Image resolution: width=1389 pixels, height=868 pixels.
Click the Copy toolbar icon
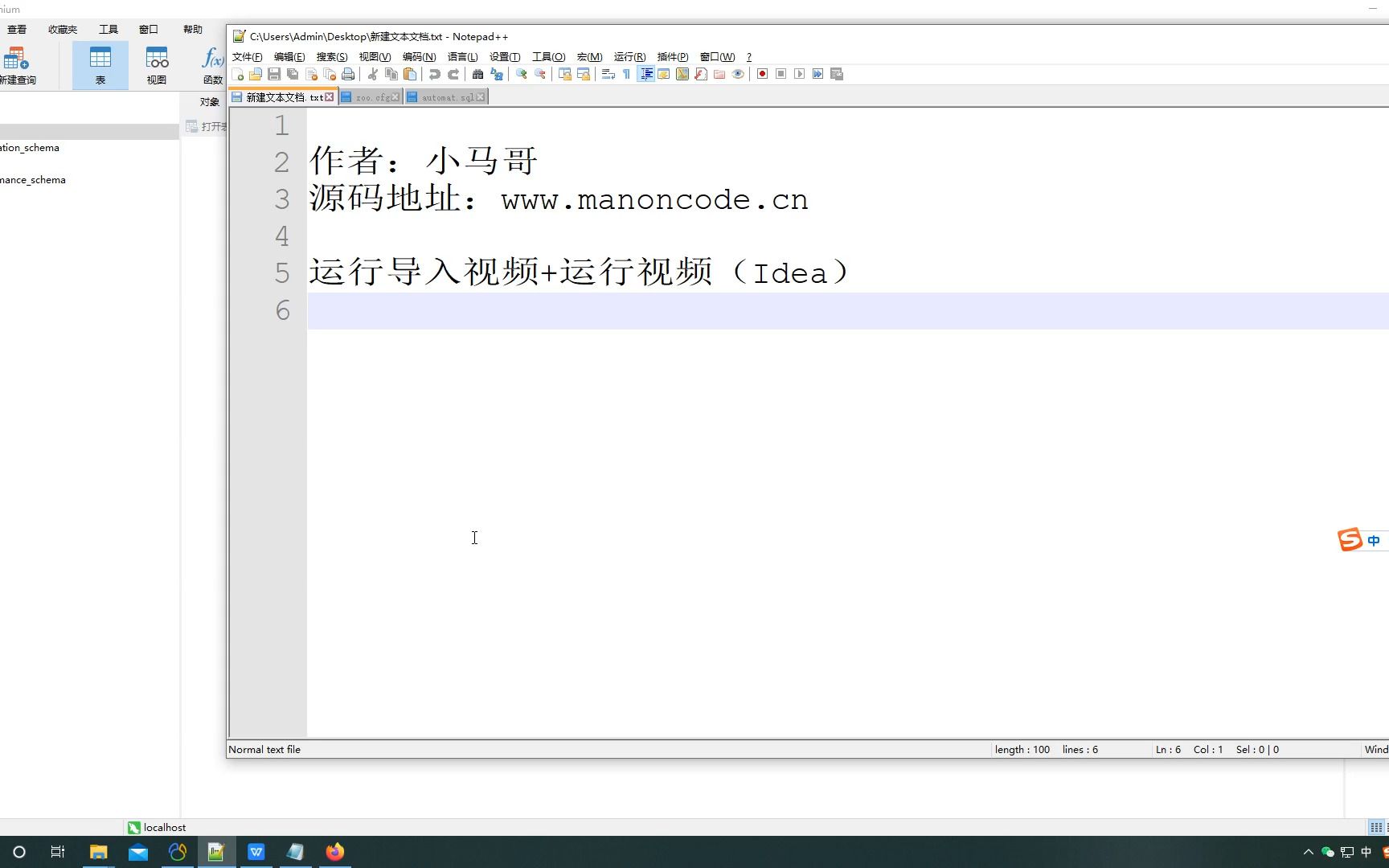click(x=391, y=74)
